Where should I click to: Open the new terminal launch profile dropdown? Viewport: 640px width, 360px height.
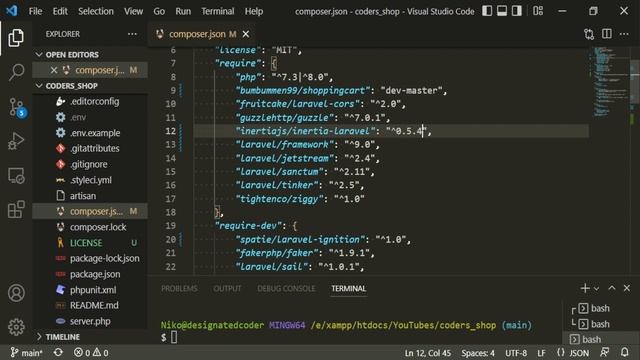pyautogui.click(x=596, y=289)
